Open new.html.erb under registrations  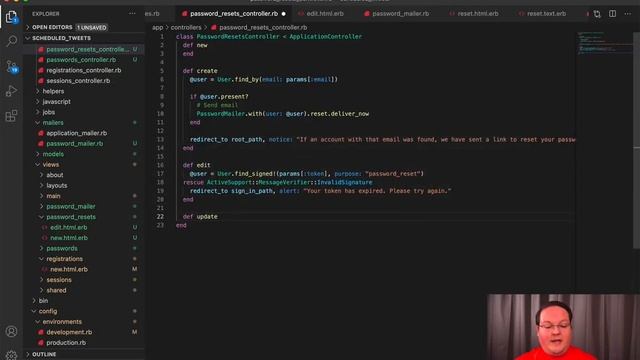click(69, 269)
